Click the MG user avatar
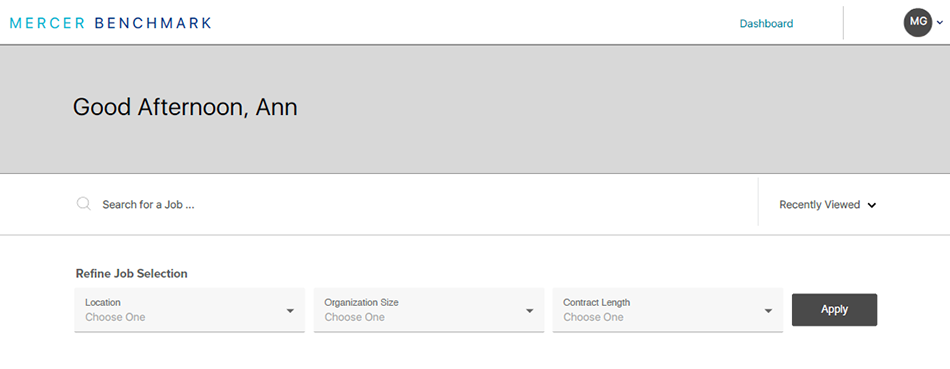The height and width of the screenshot is (369, 950). pyautogui.click(x=918, y=22)
